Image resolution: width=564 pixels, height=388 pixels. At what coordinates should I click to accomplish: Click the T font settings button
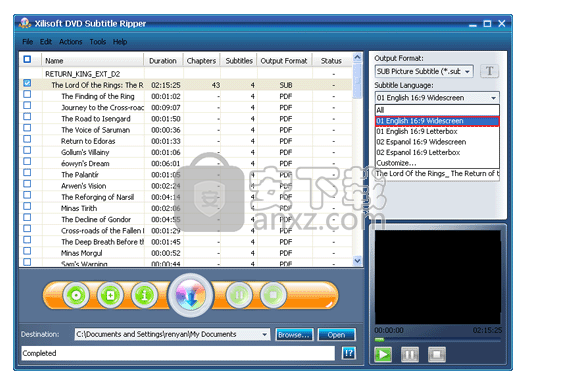tap(490, 71)
